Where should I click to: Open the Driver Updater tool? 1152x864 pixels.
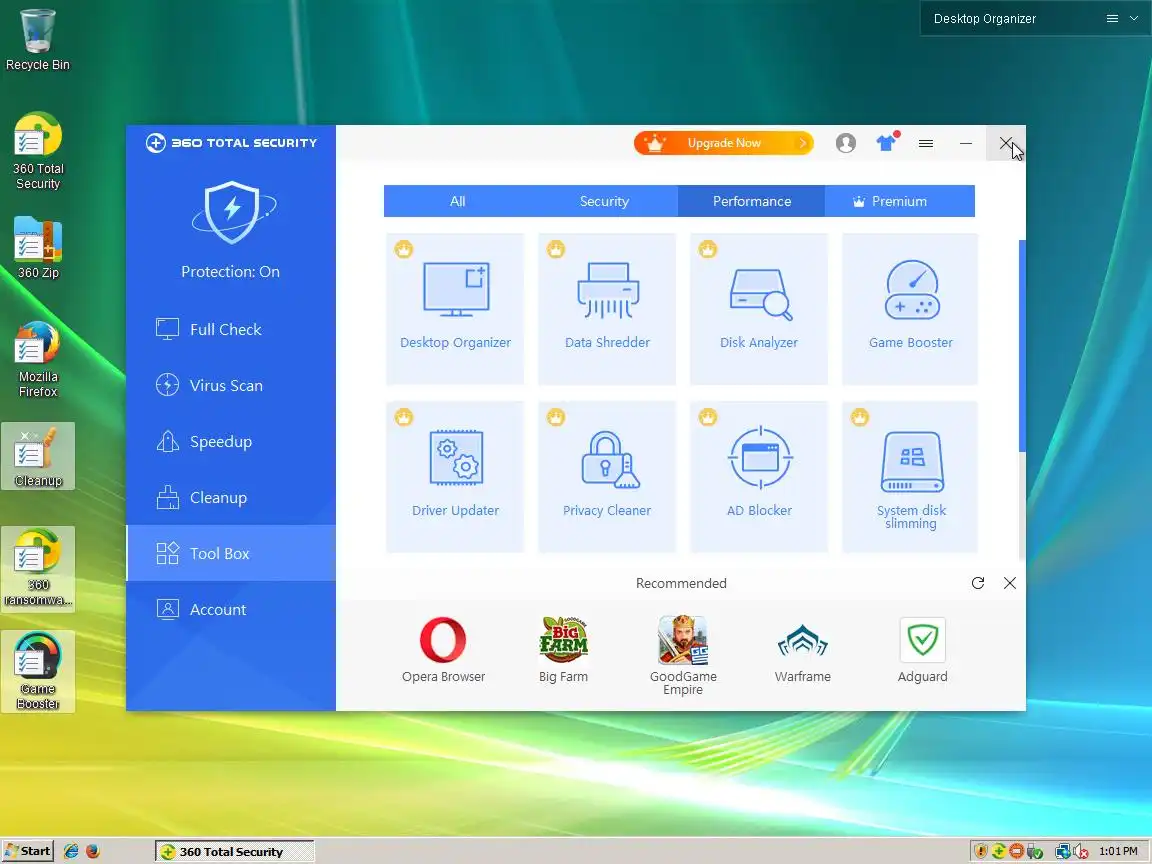point(455,476)
